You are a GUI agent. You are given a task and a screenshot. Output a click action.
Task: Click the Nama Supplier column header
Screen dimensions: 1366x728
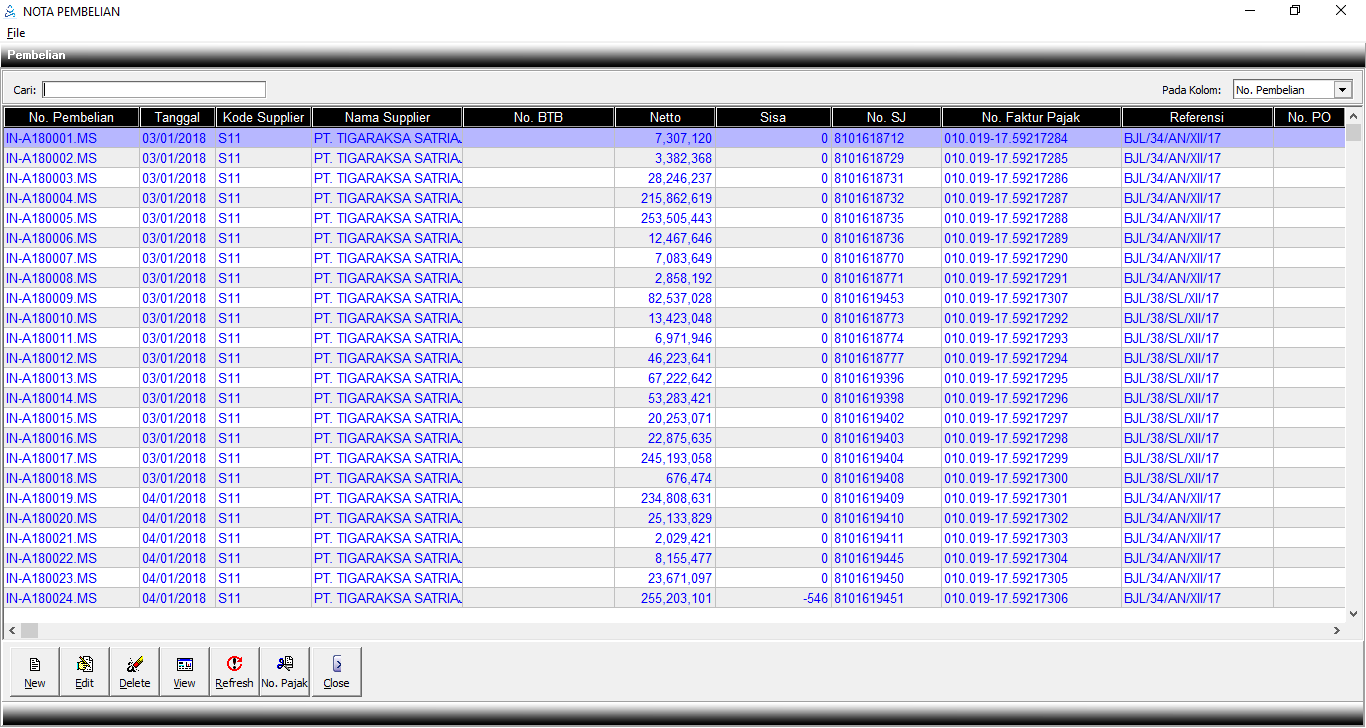pyautogui.click(x=387, y=118)
